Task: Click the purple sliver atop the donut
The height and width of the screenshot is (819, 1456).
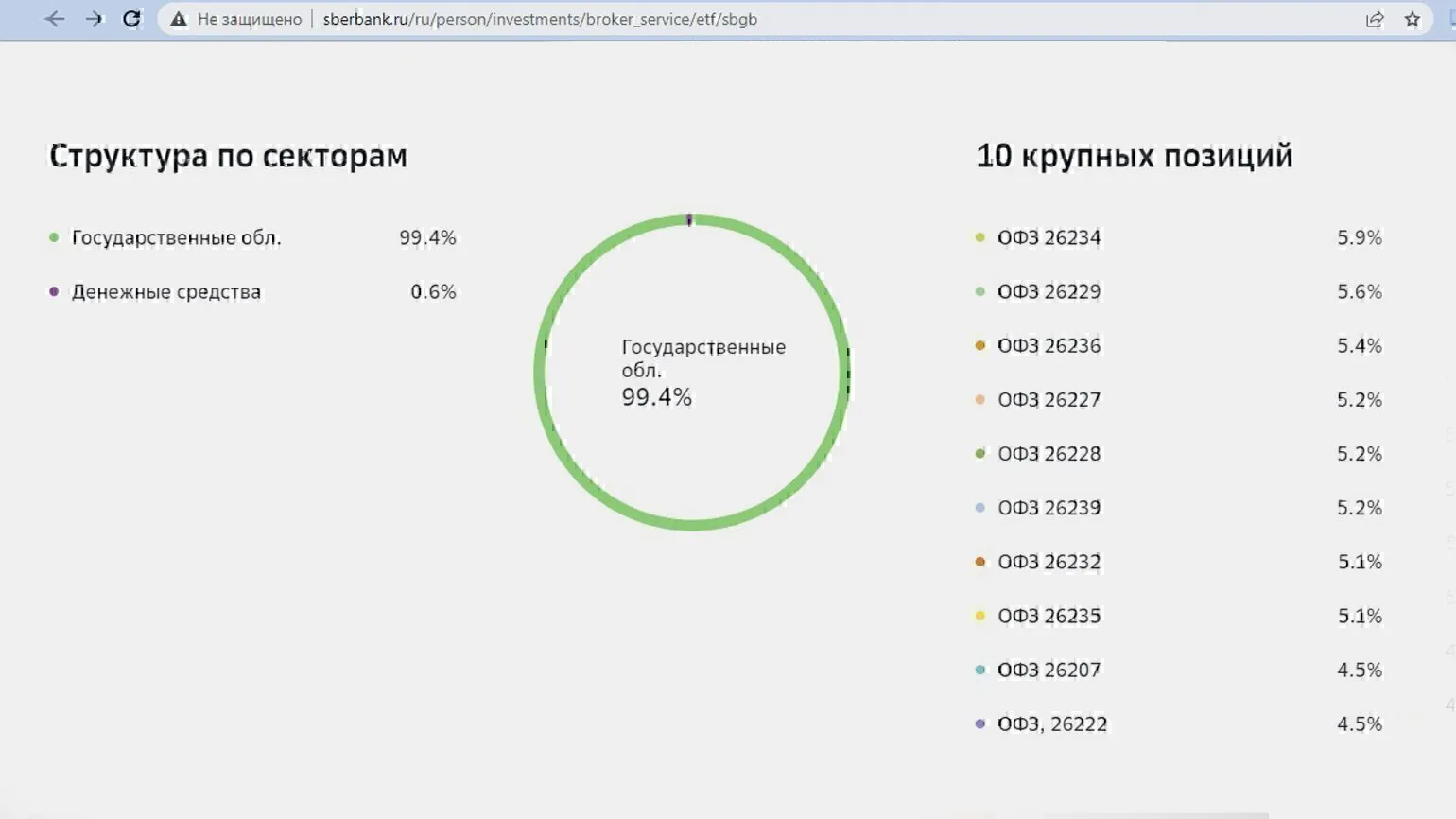Action: tap(689, 219)
